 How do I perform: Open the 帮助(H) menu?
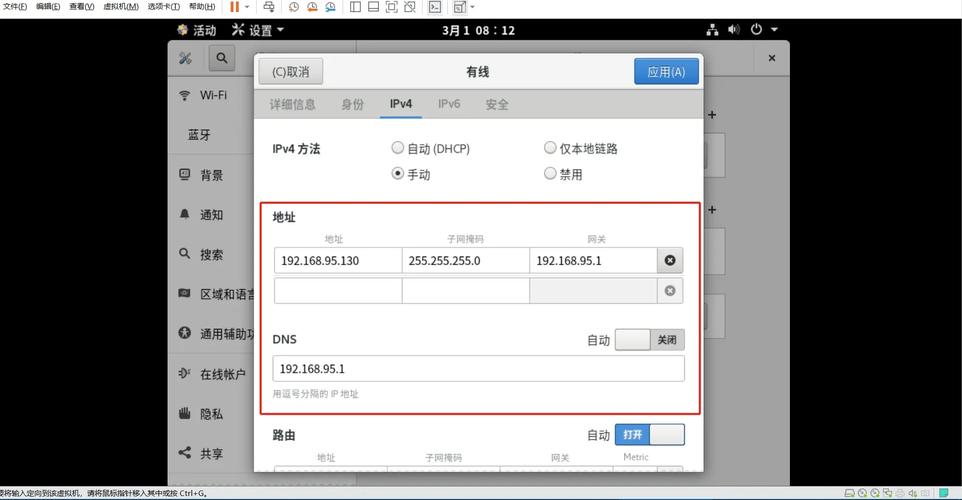(202, 7)
